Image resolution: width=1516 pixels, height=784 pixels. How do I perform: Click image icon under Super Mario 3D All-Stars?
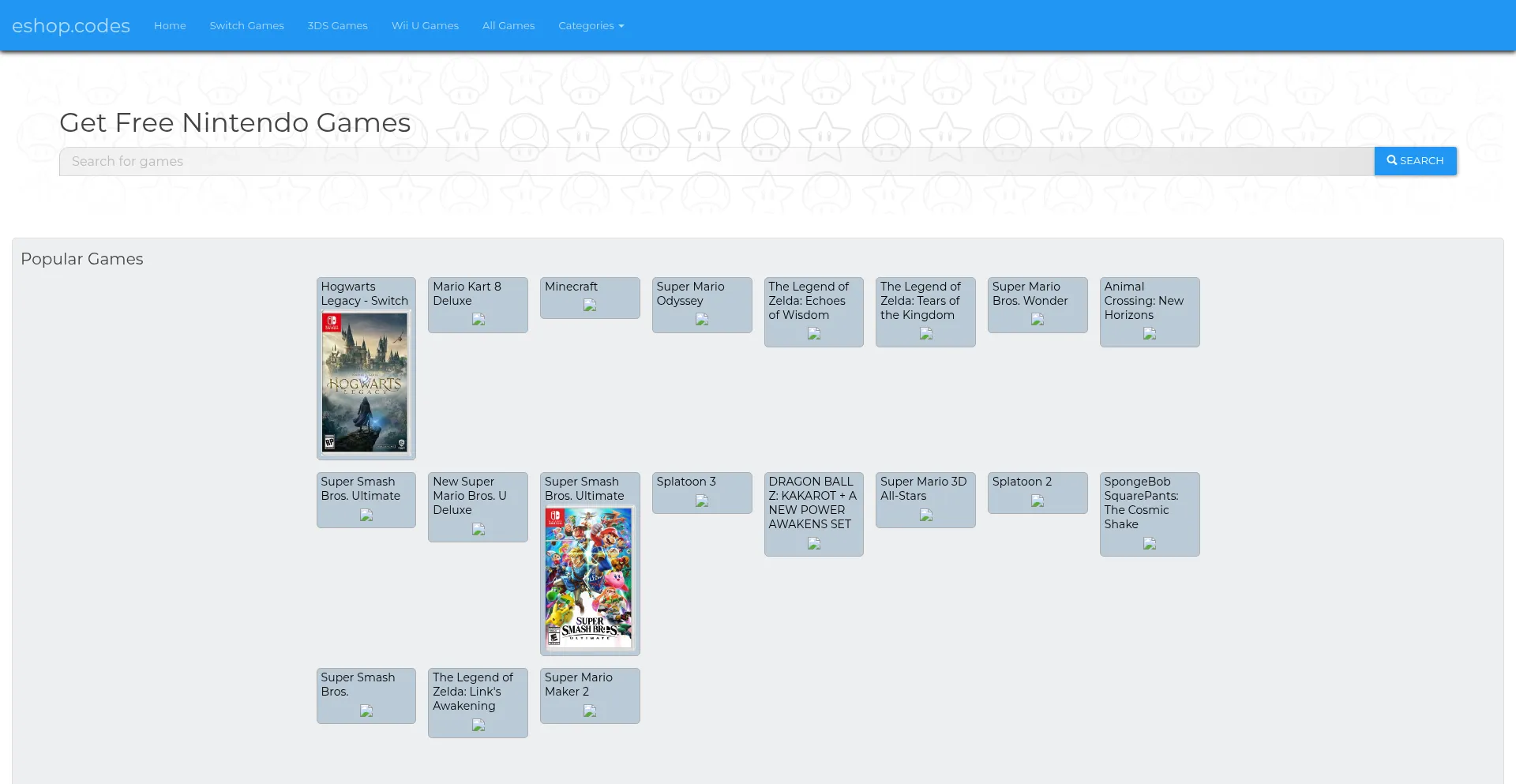tap(926, 516)
